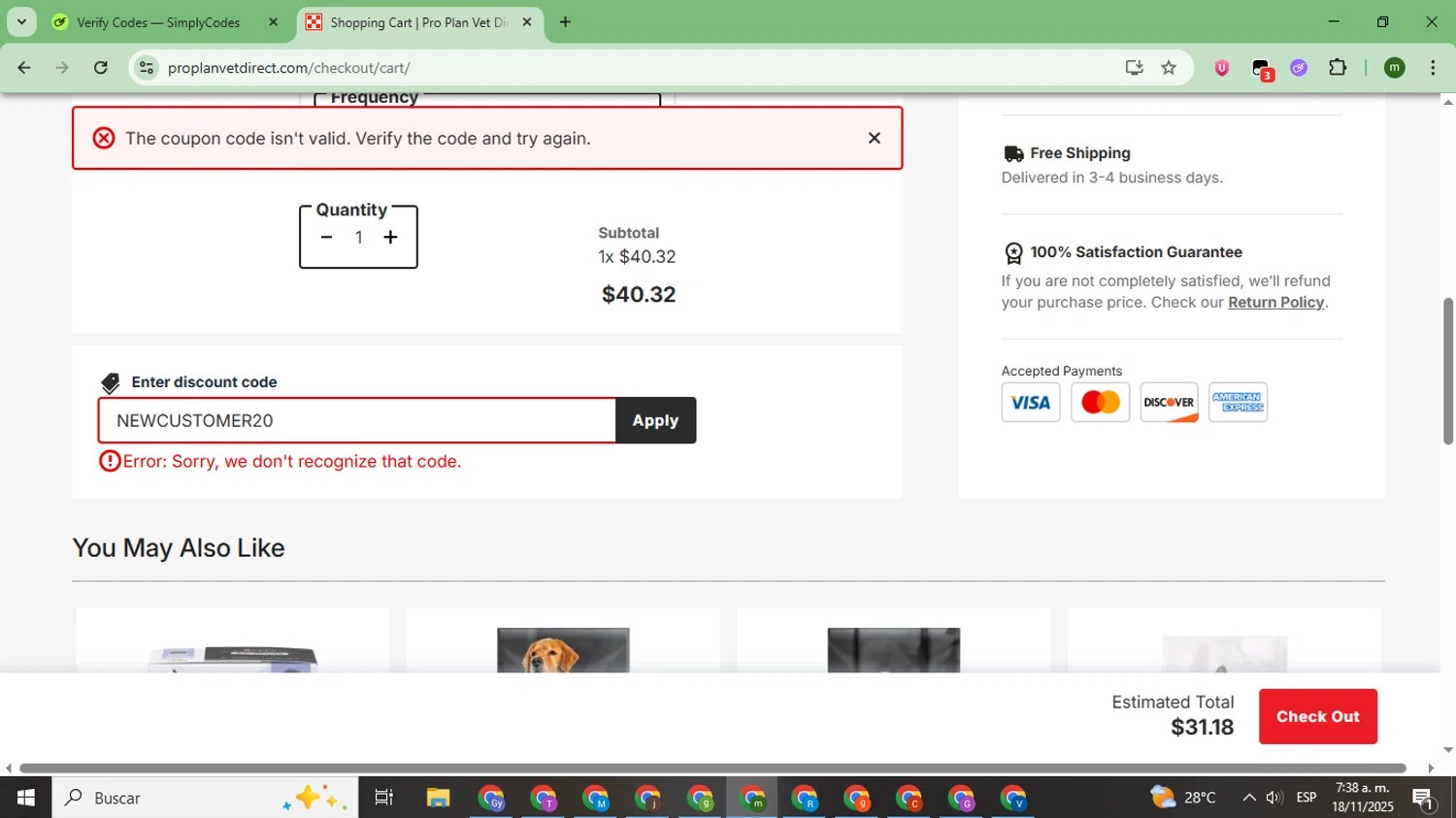This screenshot has width=1456, height=818.
Task: Click the Satisfaction Guarantee badge icon
Action: [1013, 253]
